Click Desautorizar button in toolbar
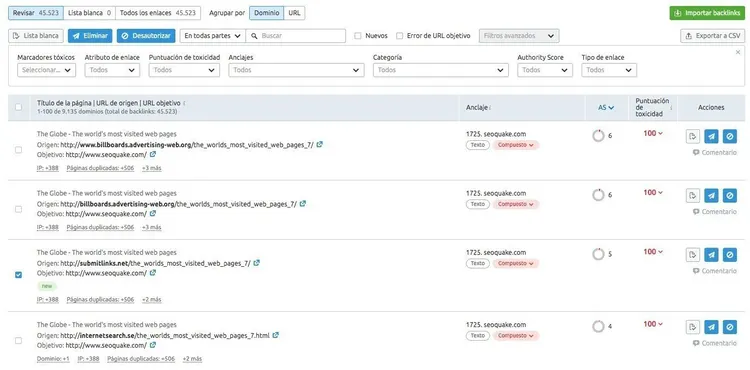Image resolution: width=750 pixels, height=370 pixels. coord(146,36)
